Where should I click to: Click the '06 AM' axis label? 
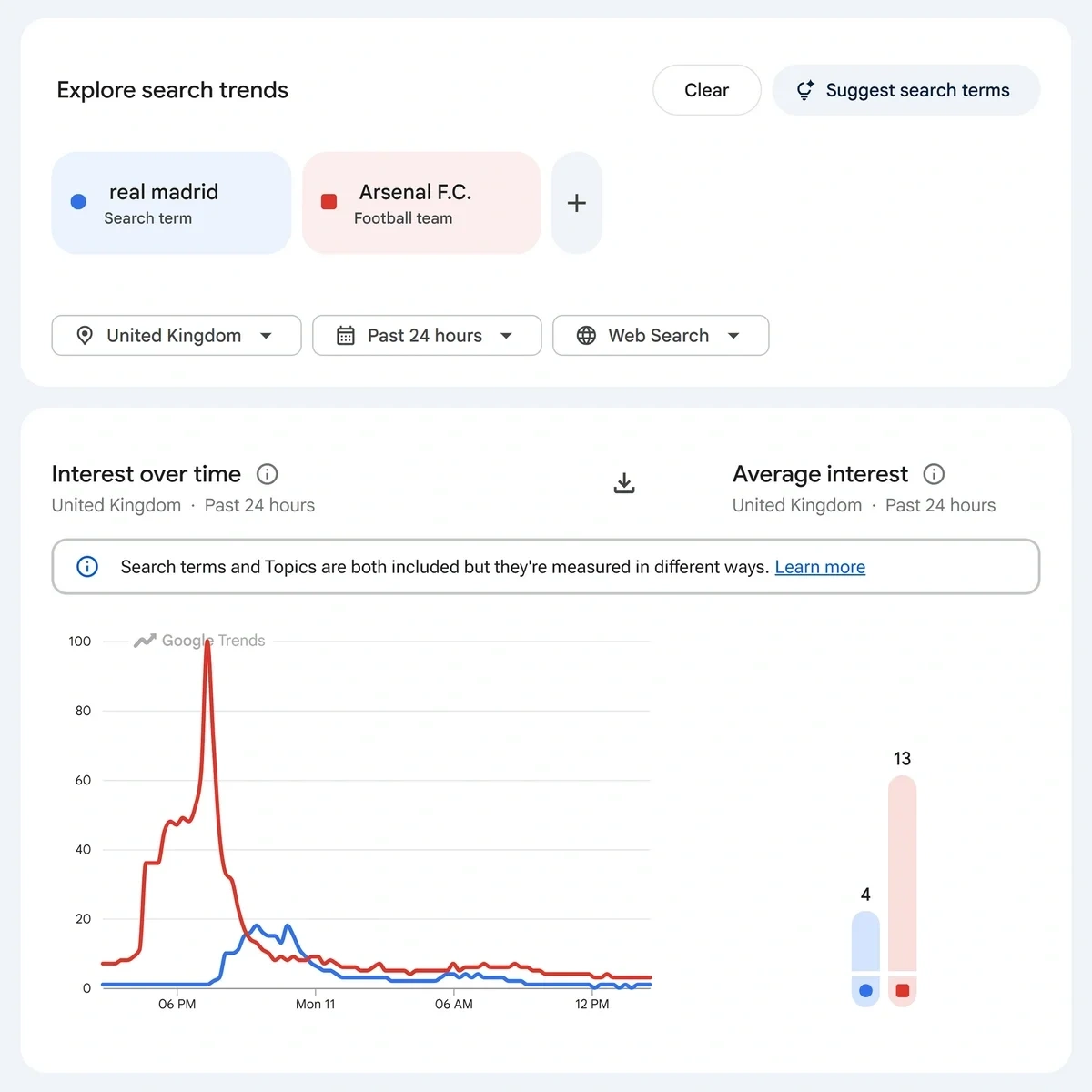click(x=454, y=1004)
